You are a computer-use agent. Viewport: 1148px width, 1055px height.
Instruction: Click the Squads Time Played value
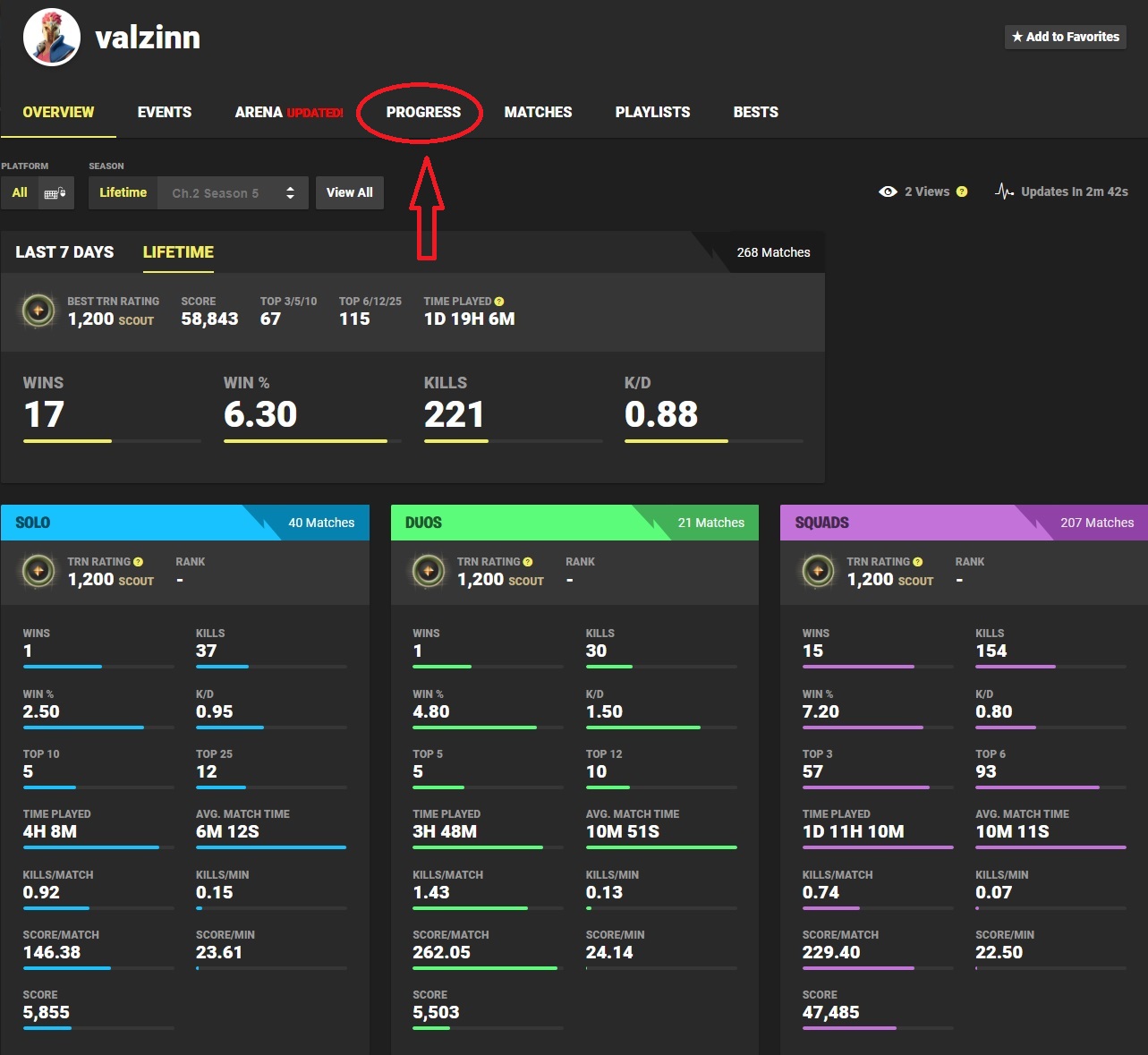tap(853, 831)
